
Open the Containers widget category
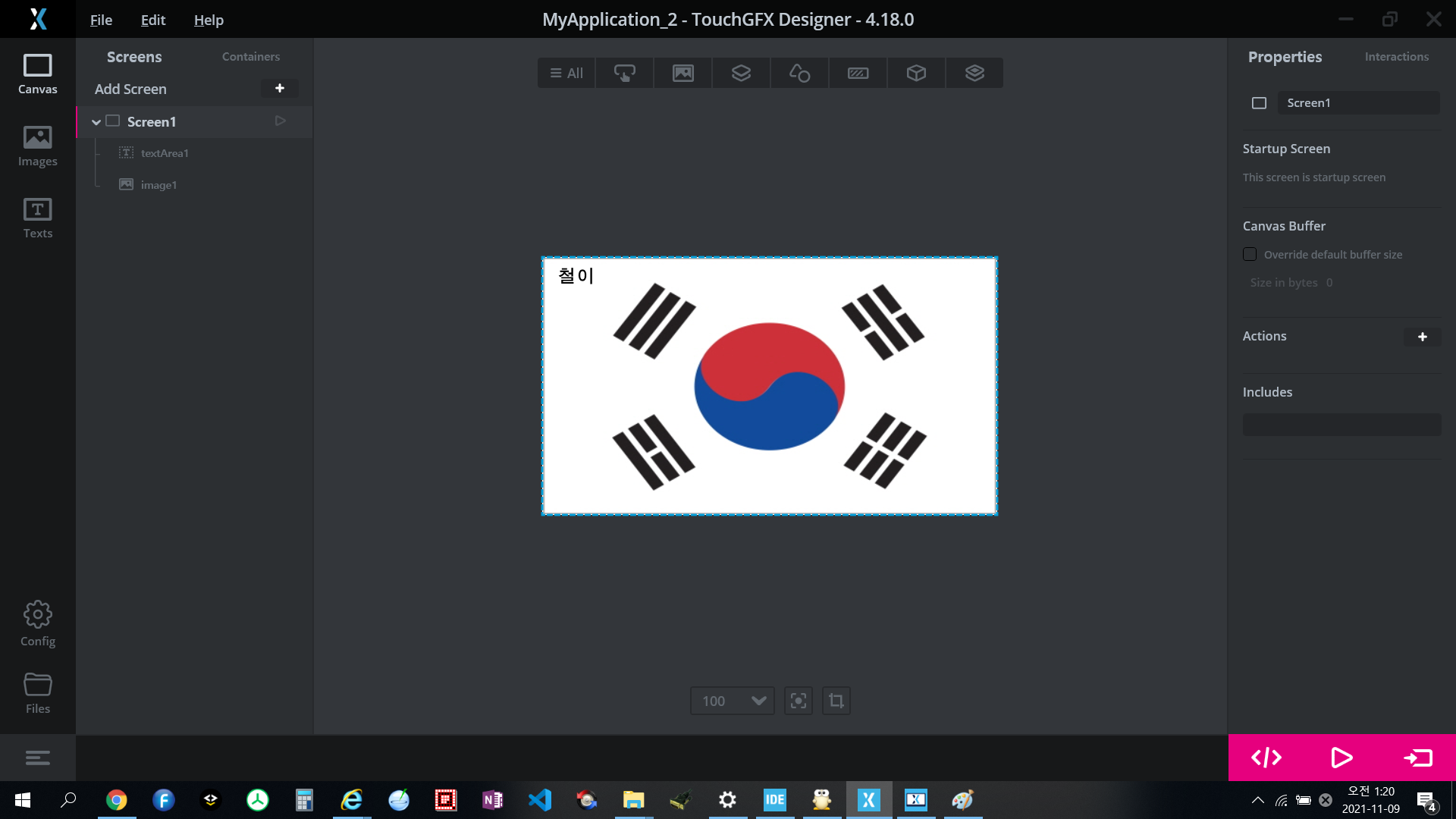pyautogui.click(x=741, y=73)
